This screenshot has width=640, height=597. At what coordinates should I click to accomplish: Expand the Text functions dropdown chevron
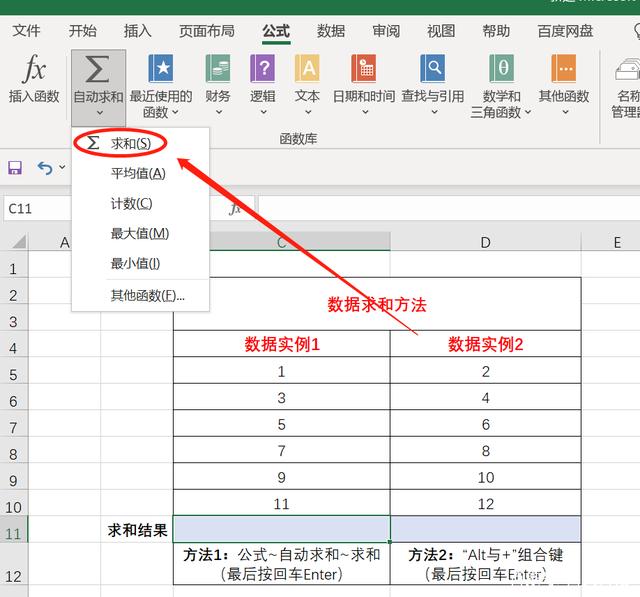click(x=308, y=112)
